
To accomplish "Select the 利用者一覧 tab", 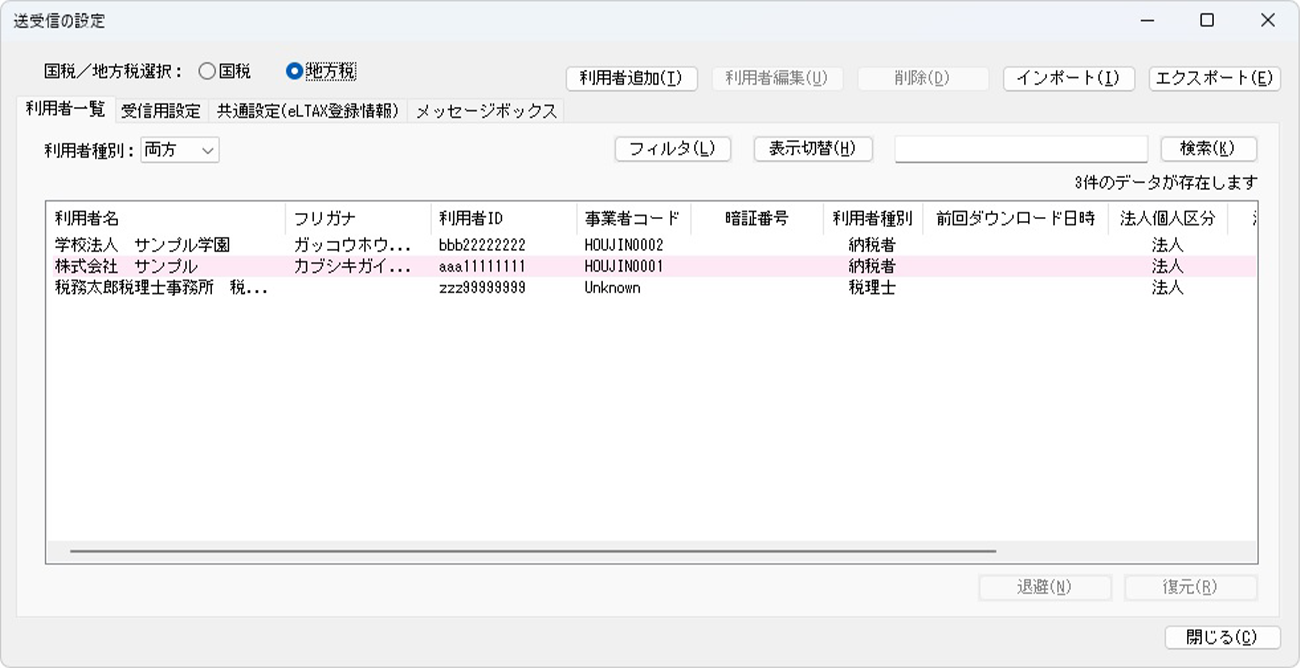I will tap(65, 110).
